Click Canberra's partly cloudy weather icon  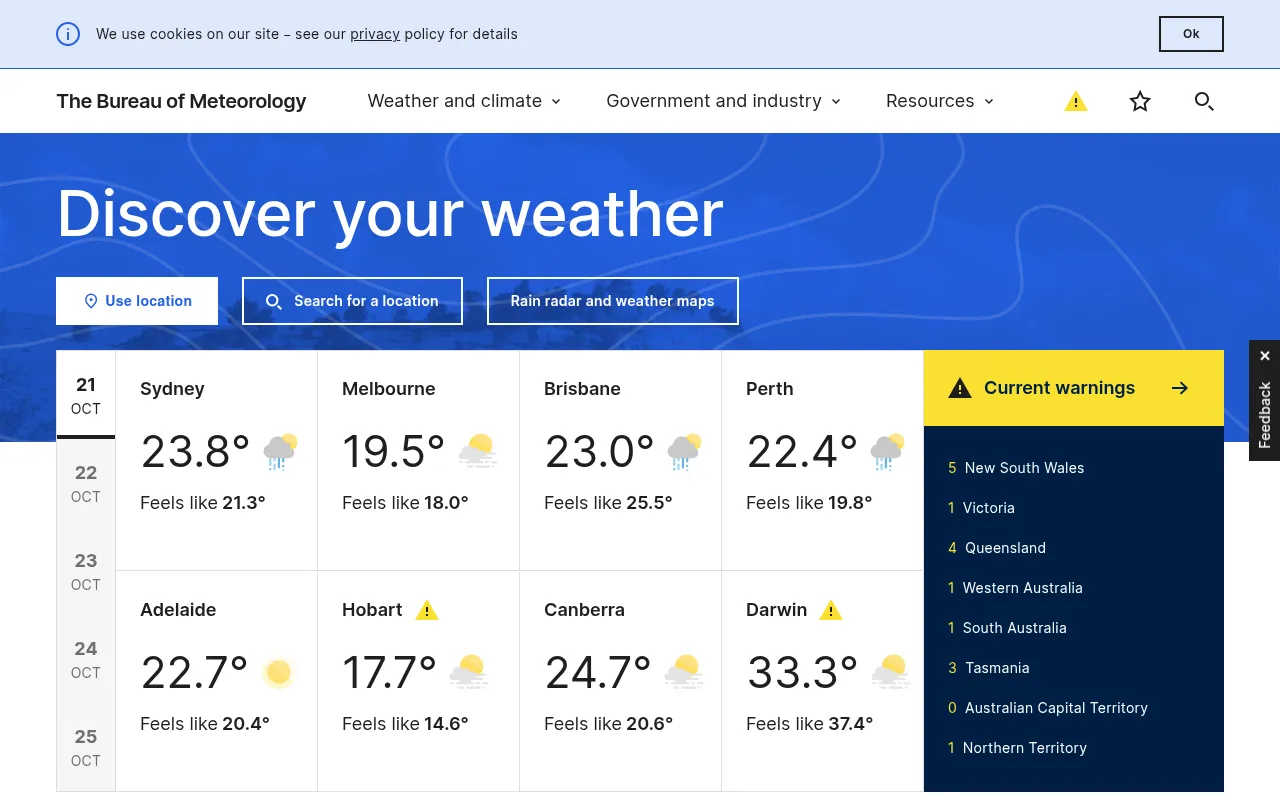(684, 673)
